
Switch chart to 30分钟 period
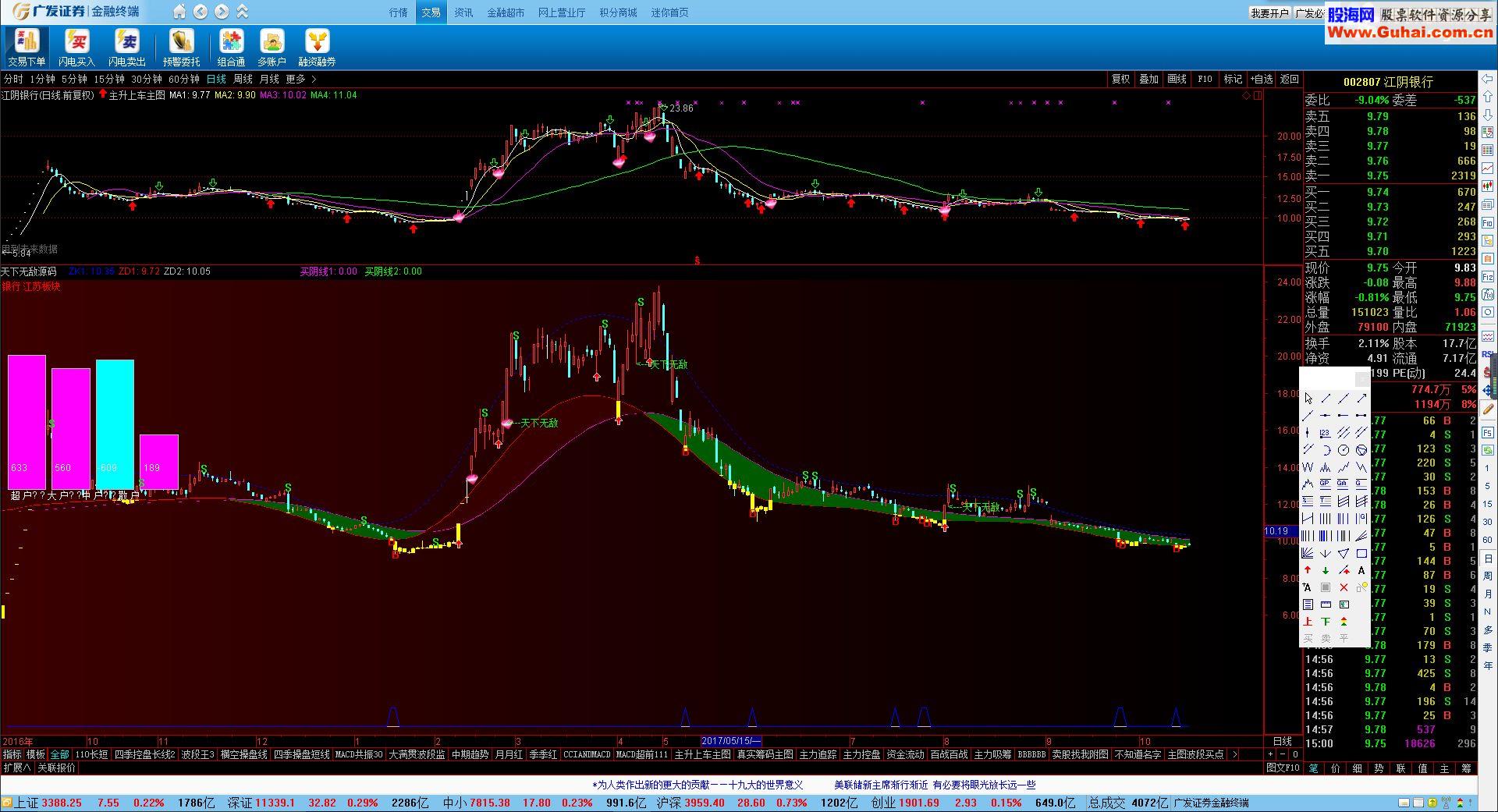pyautogui.click(x=147, y=79)
